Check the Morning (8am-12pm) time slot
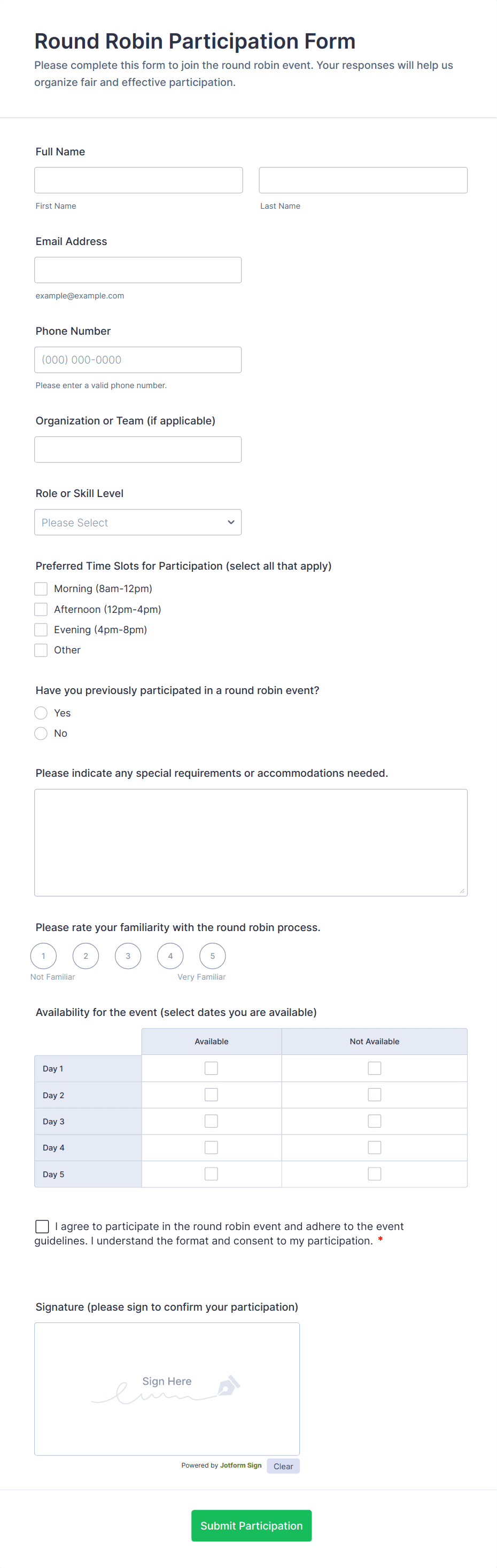This screenshot has height=1568, width=497. coord(41,588)
